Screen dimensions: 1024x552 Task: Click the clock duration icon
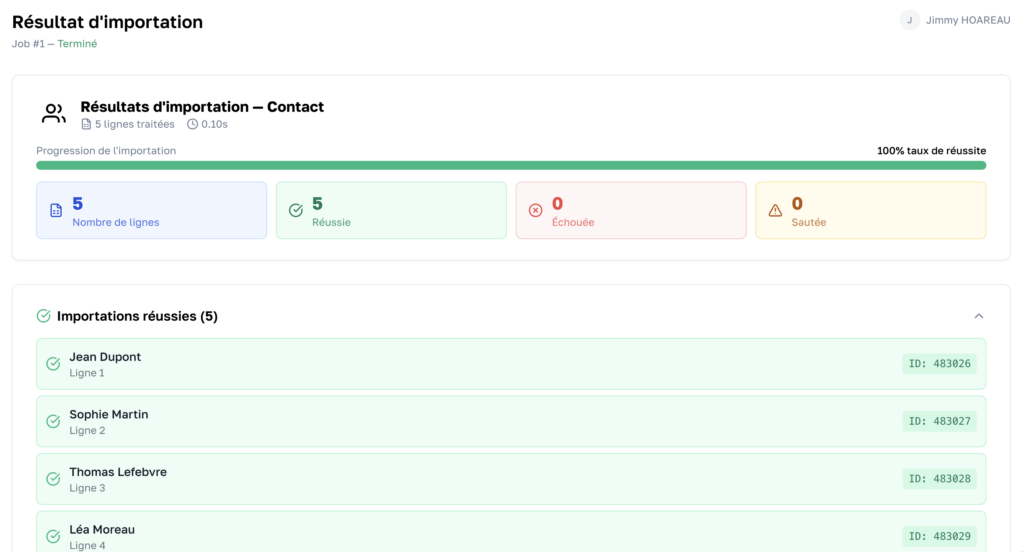click(x=192, y=125)
